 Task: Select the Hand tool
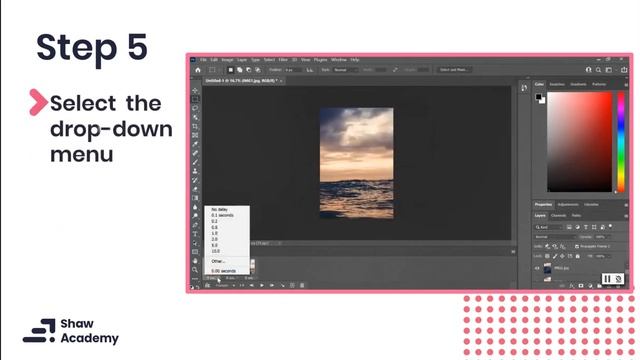point(195,260)
